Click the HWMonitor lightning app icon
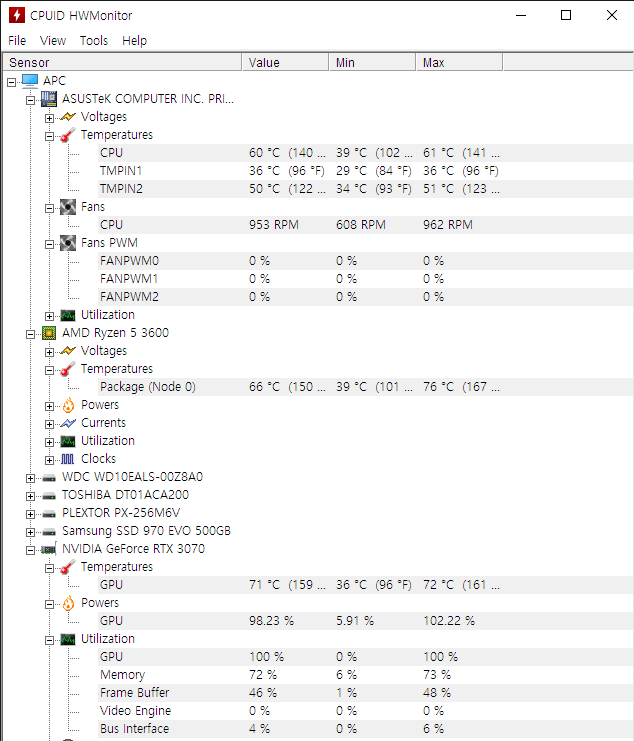Image resolution: width=634 pixels, height=741 pixels. coord(17,15)
